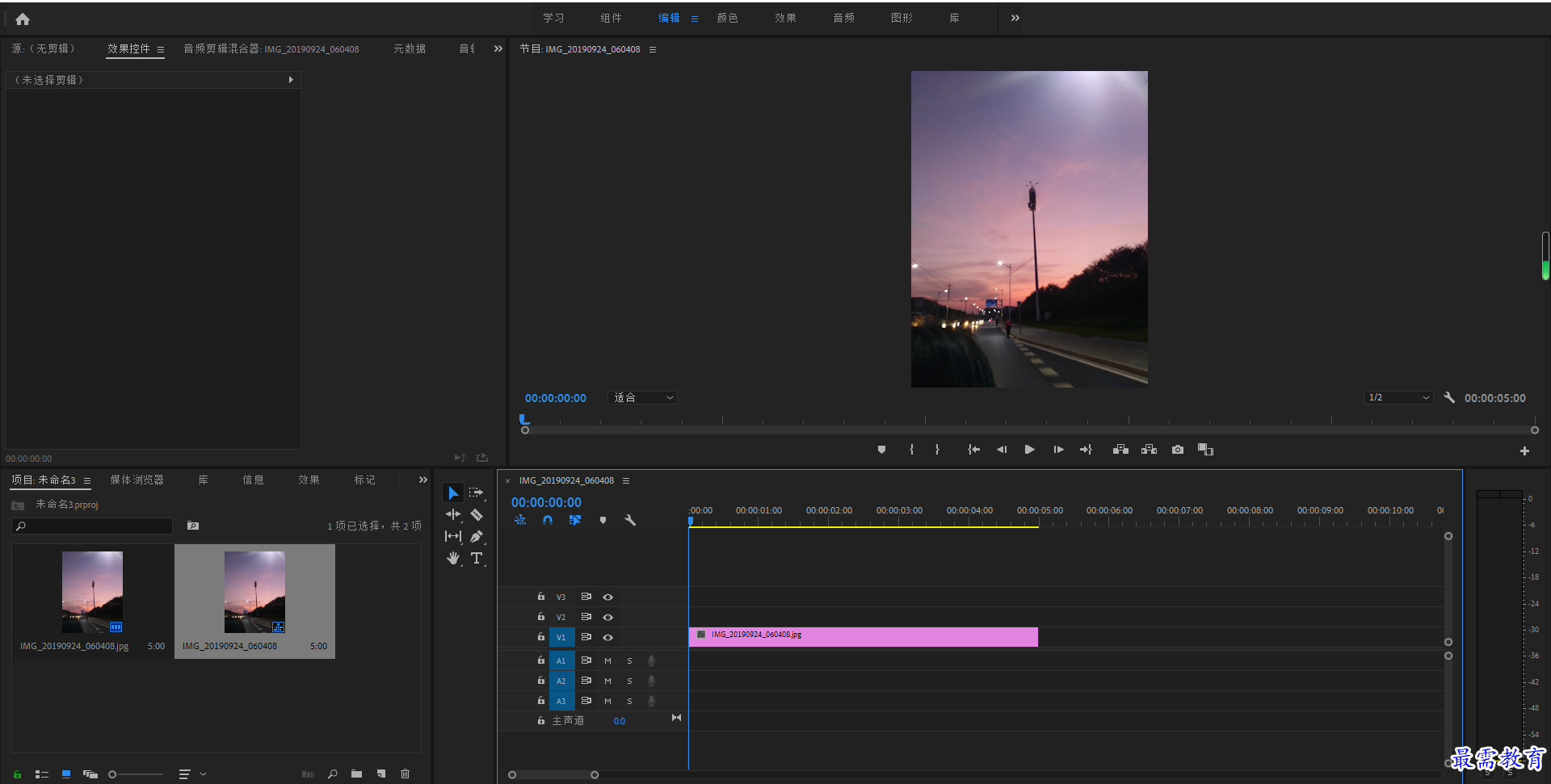Mark Out point in Program monitor
This screenshot has height=784, width=1551.
[937, 450]
